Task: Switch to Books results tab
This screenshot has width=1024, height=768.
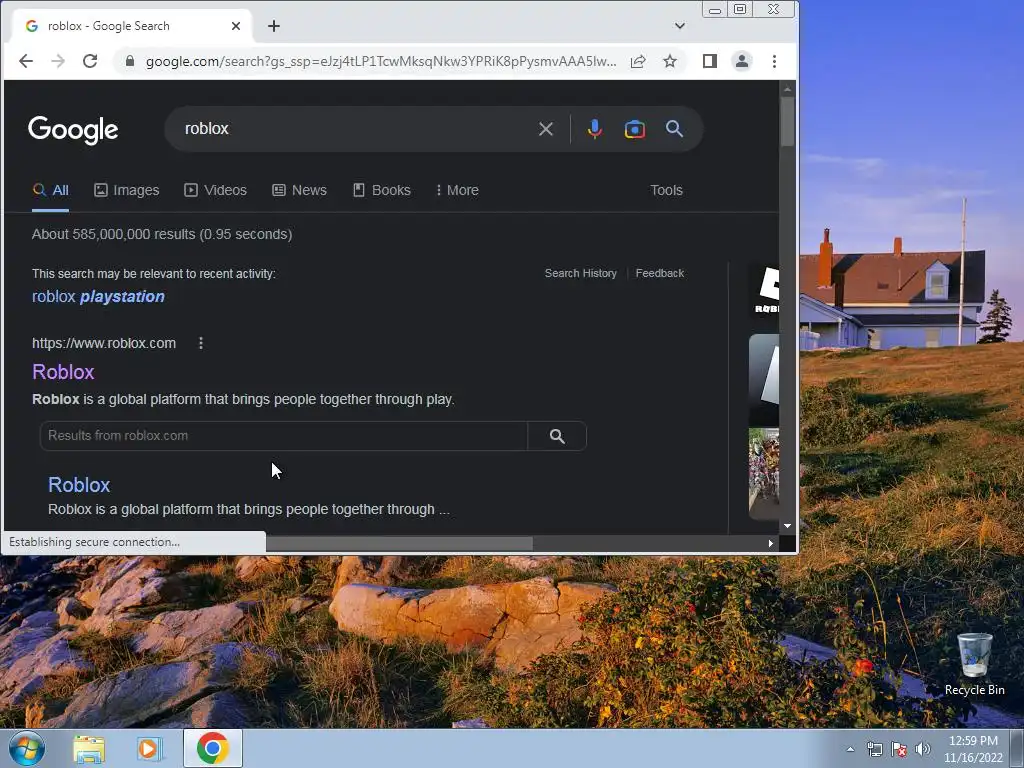Action: point(382,190)
